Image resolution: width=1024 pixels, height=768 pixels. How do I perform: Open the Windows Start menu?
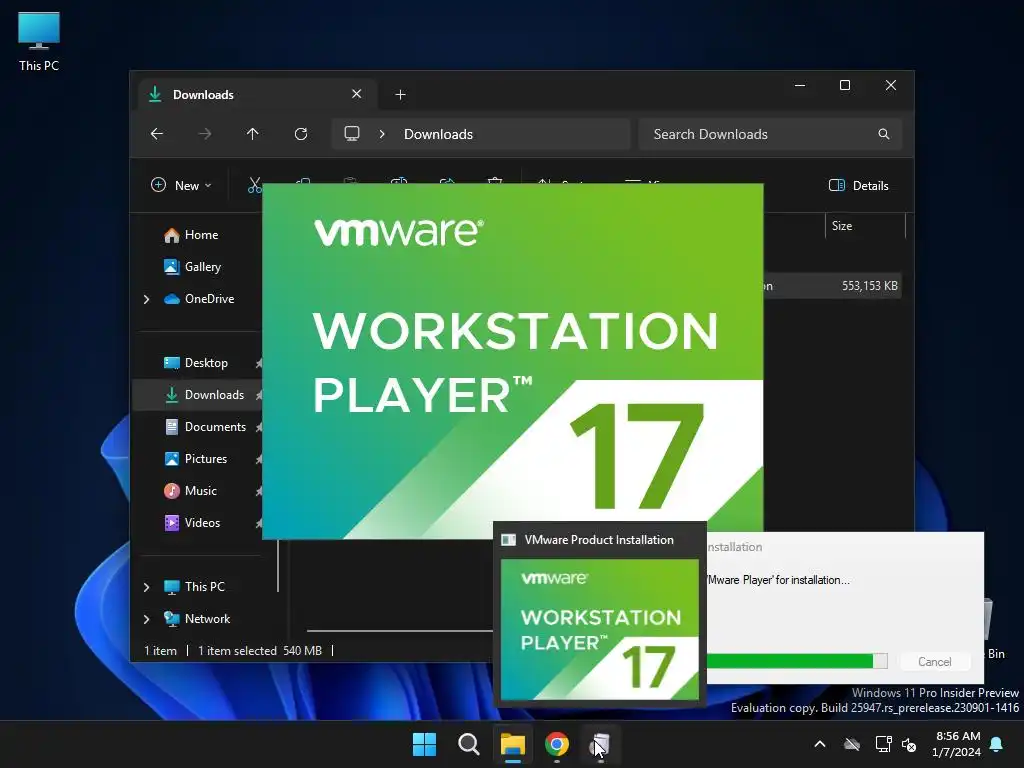424,744
